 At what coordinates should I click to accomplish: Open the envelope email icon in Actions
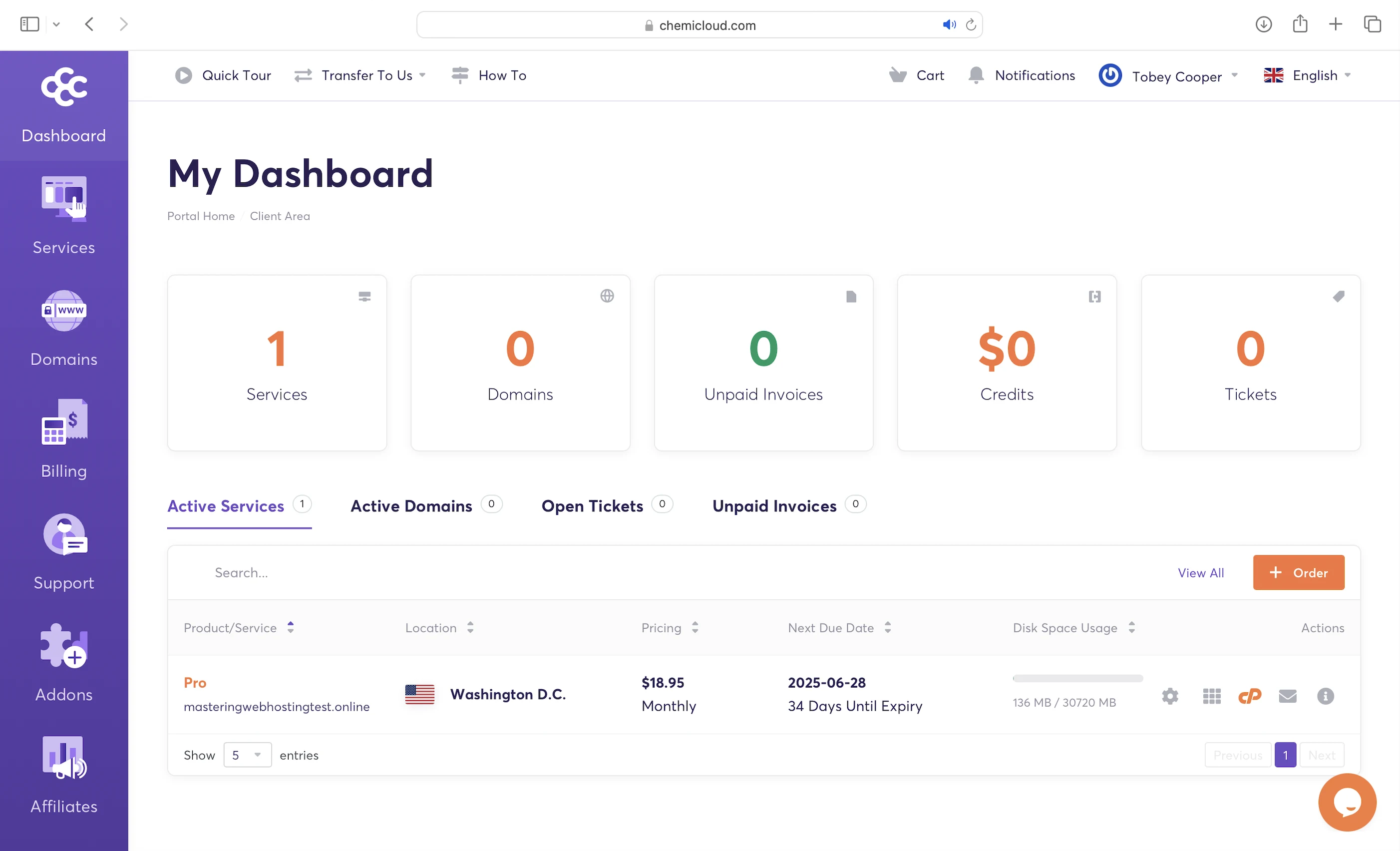click(x=1288, y=696)
